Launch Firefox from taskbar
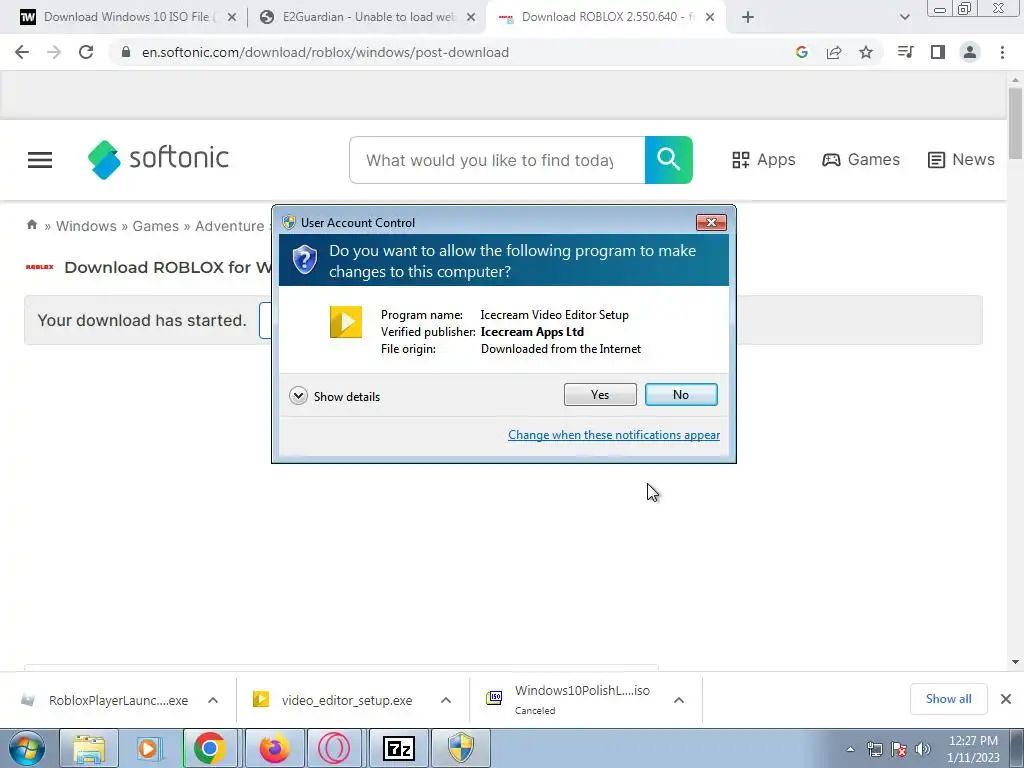 (274, 748)
